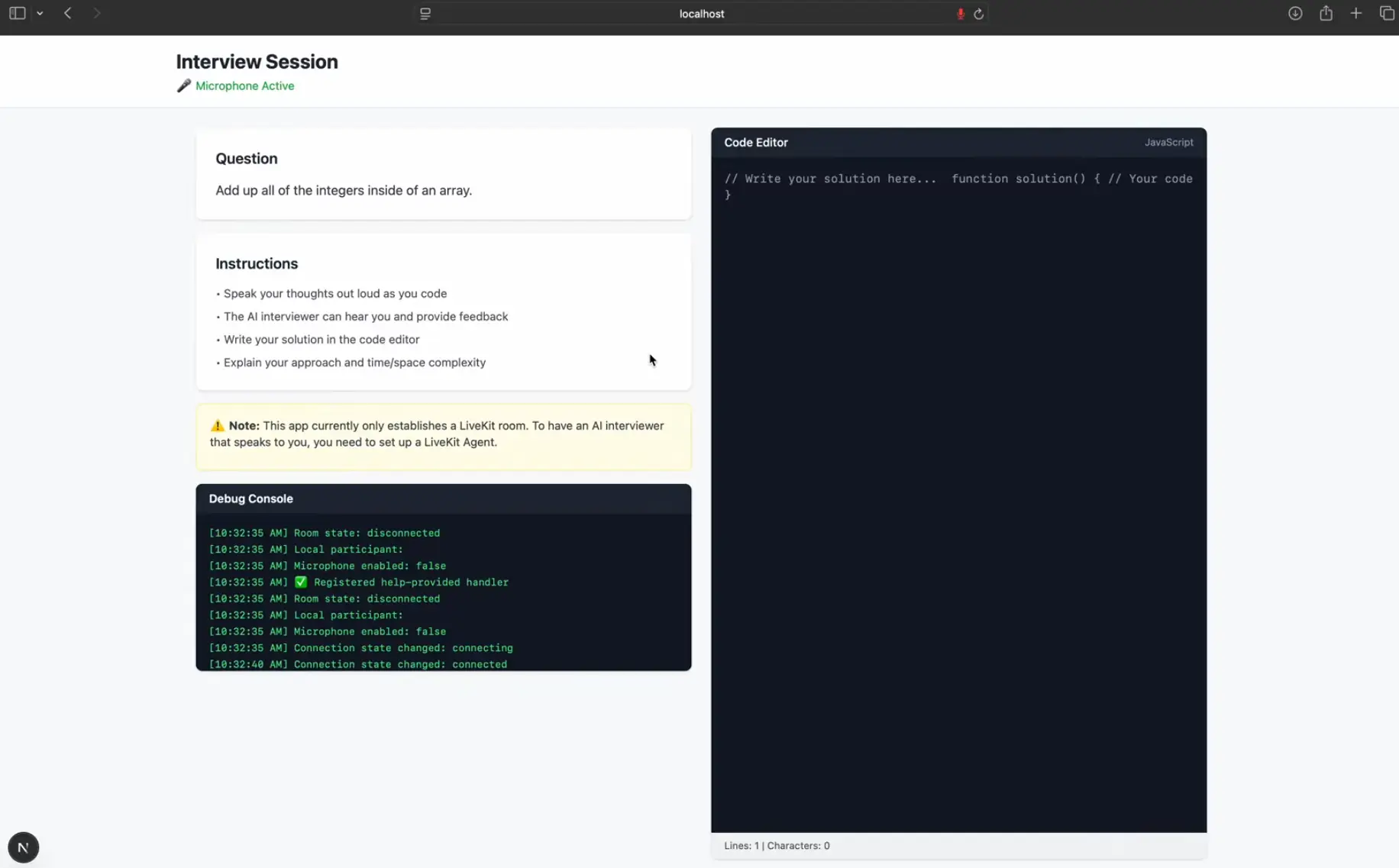Show the tab overview

click(1388, 13)
